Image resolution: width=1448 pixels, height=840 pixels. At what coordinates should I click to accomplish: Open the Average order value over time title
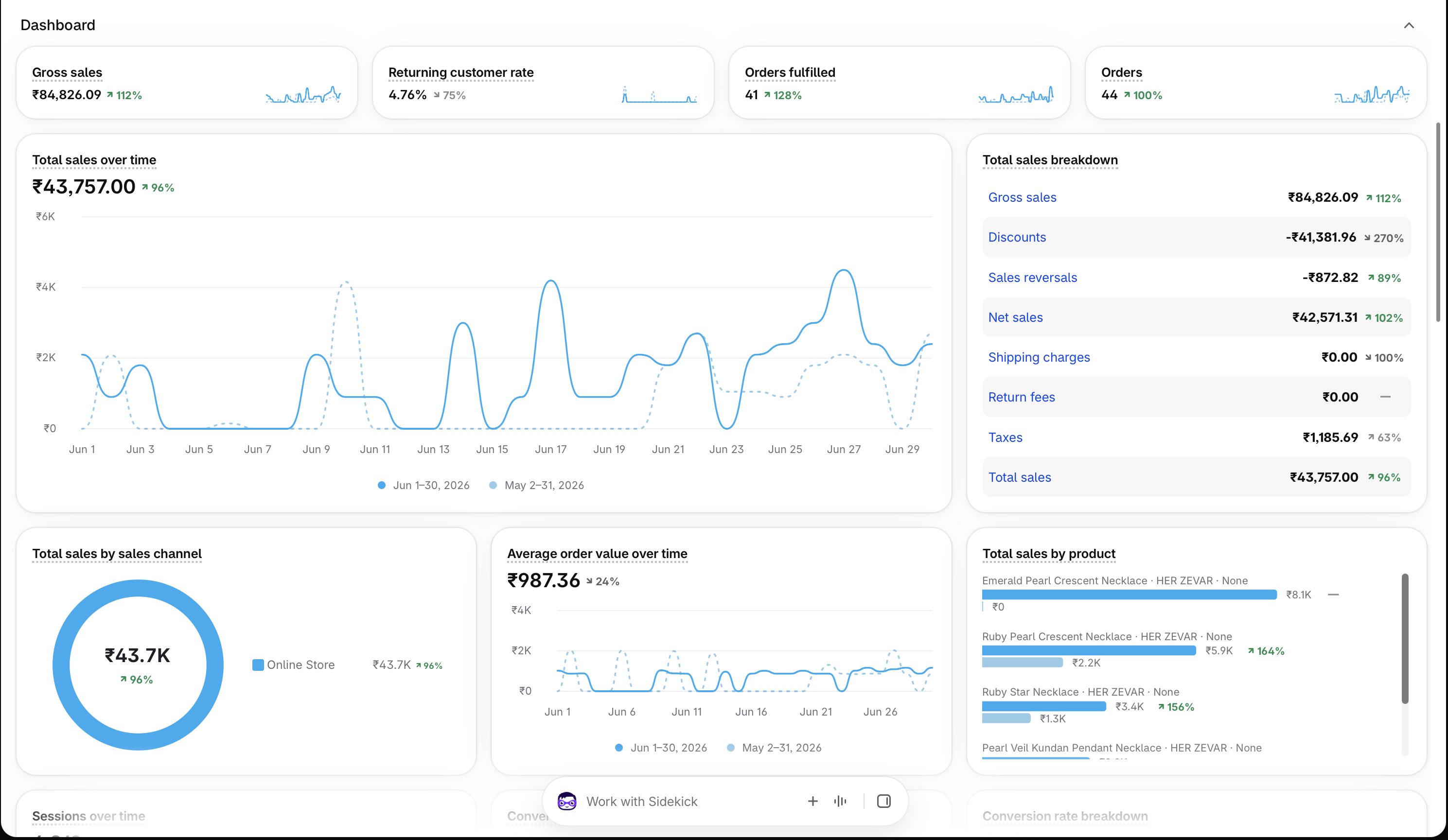pos(597,553)
